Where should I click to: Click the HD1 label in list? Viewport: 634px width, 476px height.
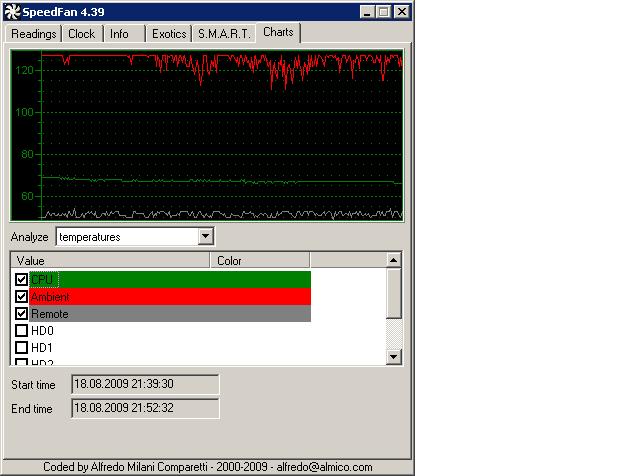[42, 348]
